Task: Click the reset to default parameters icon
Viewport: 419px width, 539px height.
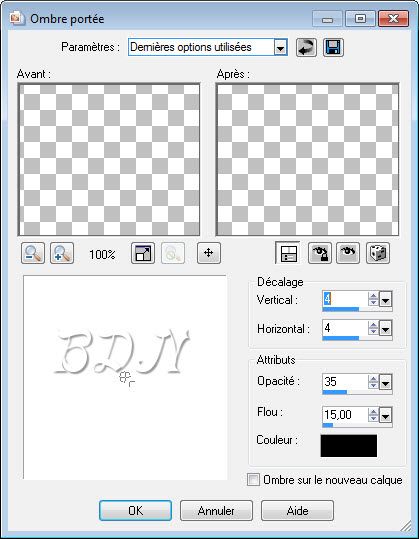Action: [x=306, y=47]
